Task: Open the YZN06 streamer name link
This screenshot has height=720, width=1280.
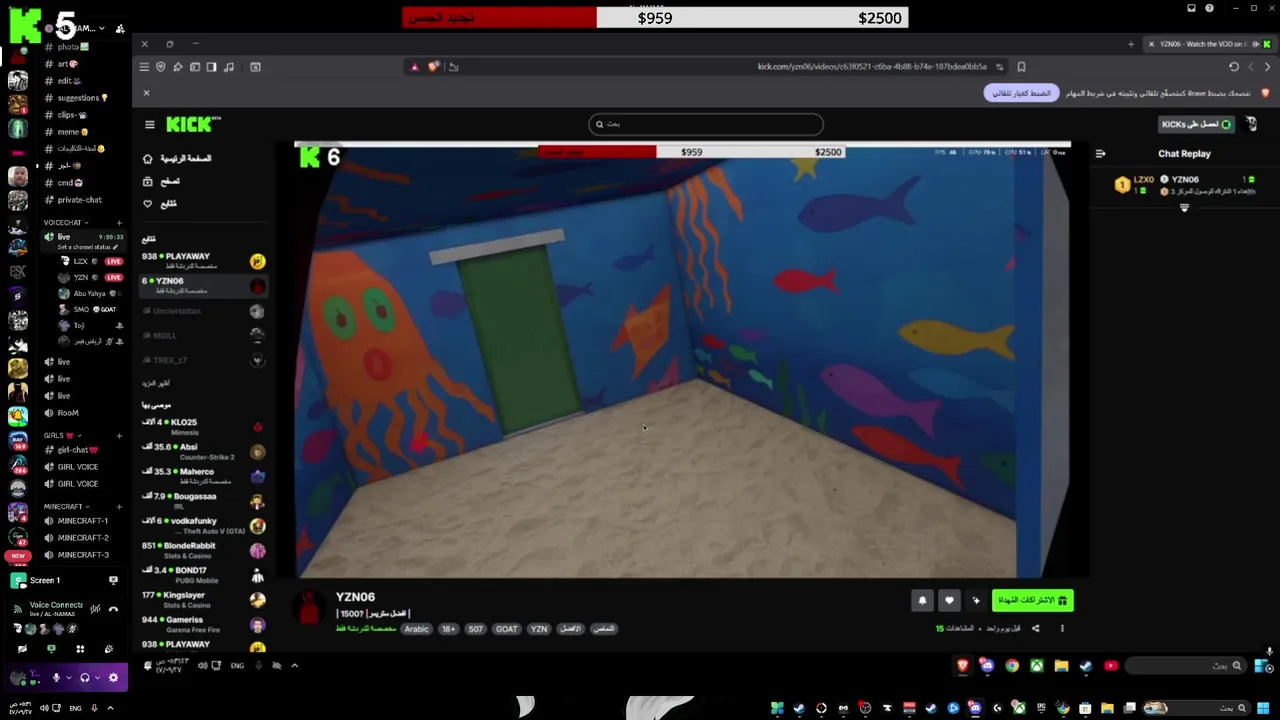Action: pos(355,597)
